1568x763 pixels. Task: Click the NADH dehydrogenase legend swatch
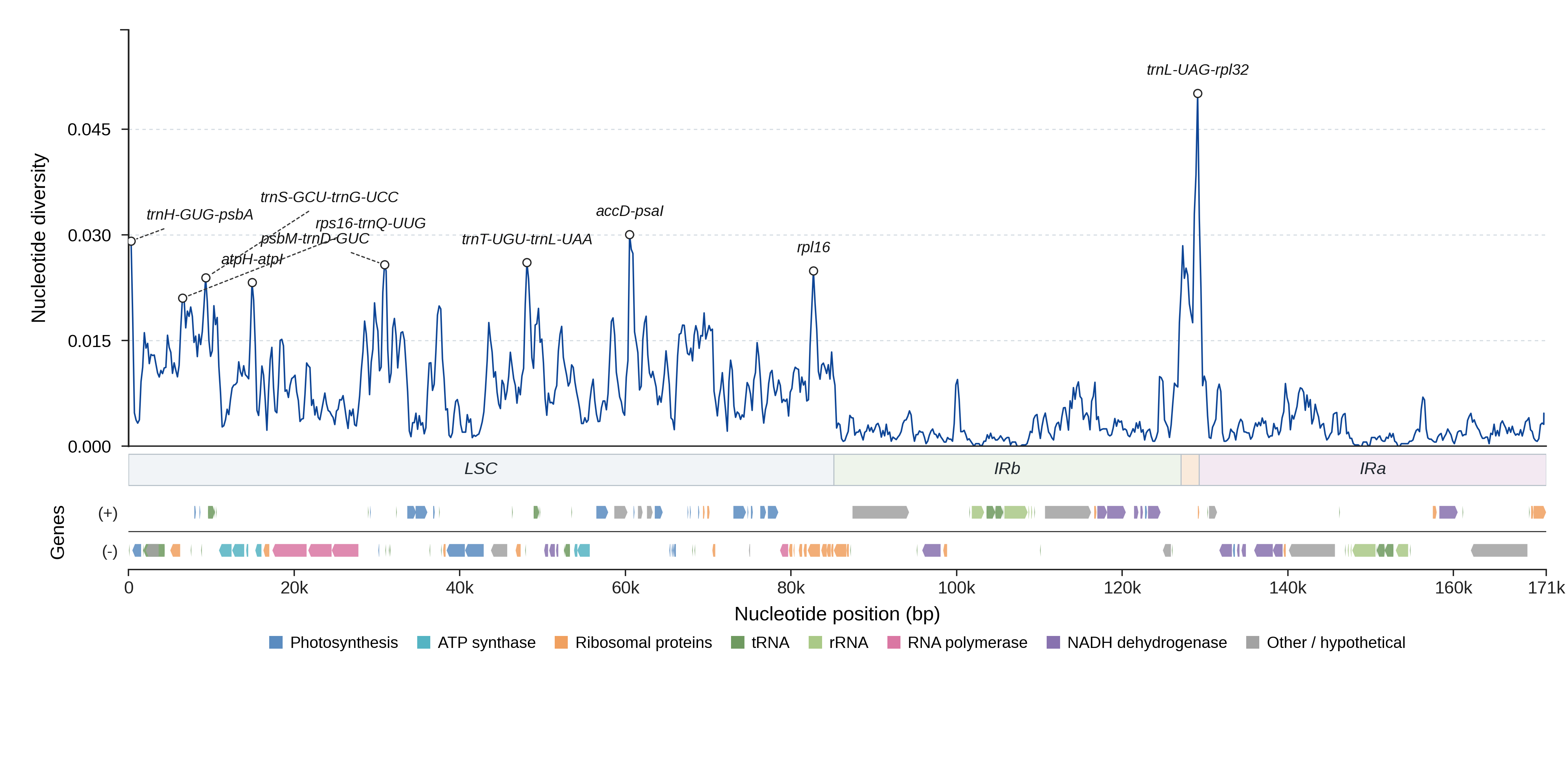click(1053, 642)
